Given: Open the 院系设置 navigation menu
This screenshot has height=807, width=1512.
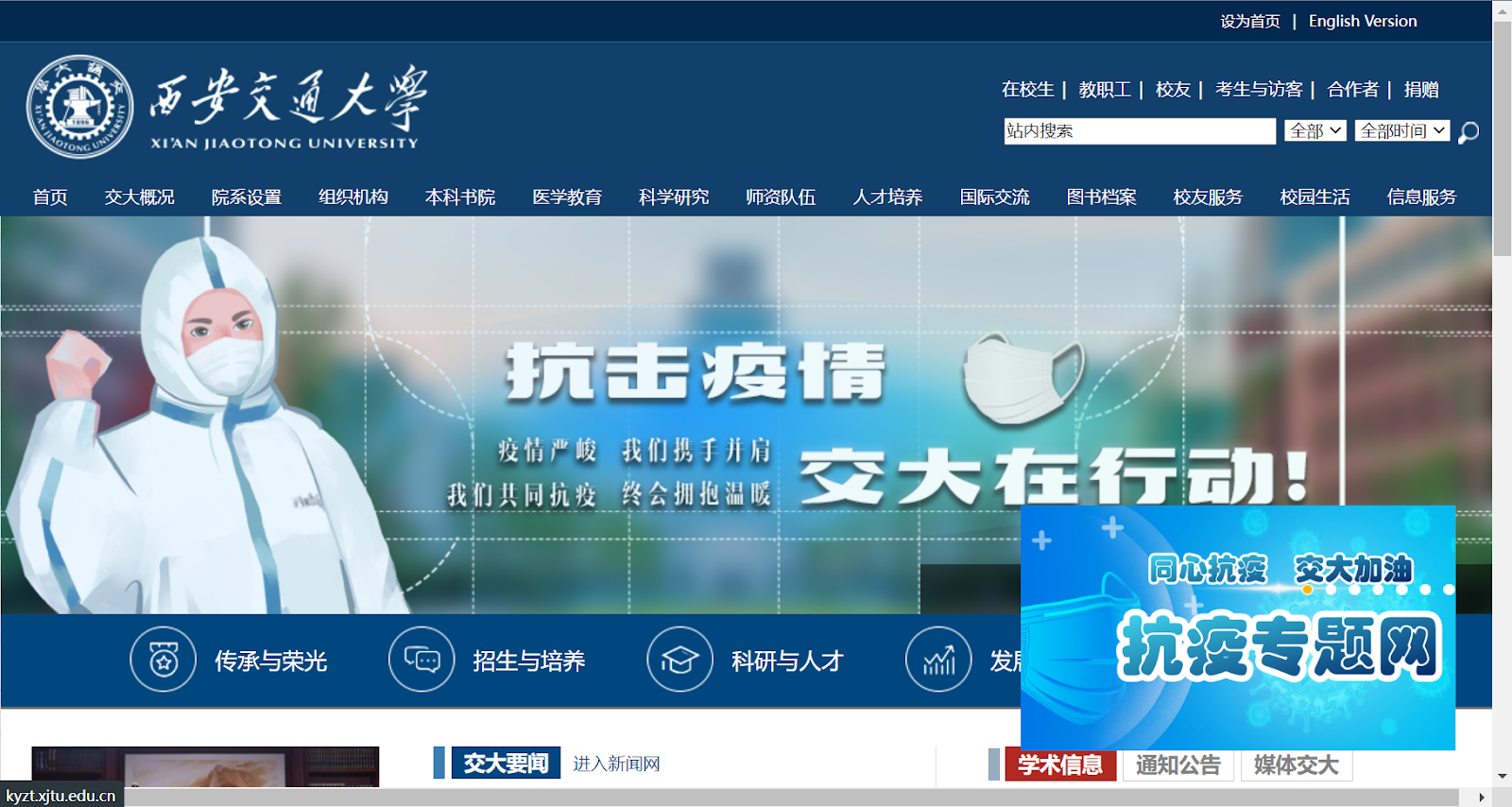Looking at the screenshot, I should pos(247,197).
